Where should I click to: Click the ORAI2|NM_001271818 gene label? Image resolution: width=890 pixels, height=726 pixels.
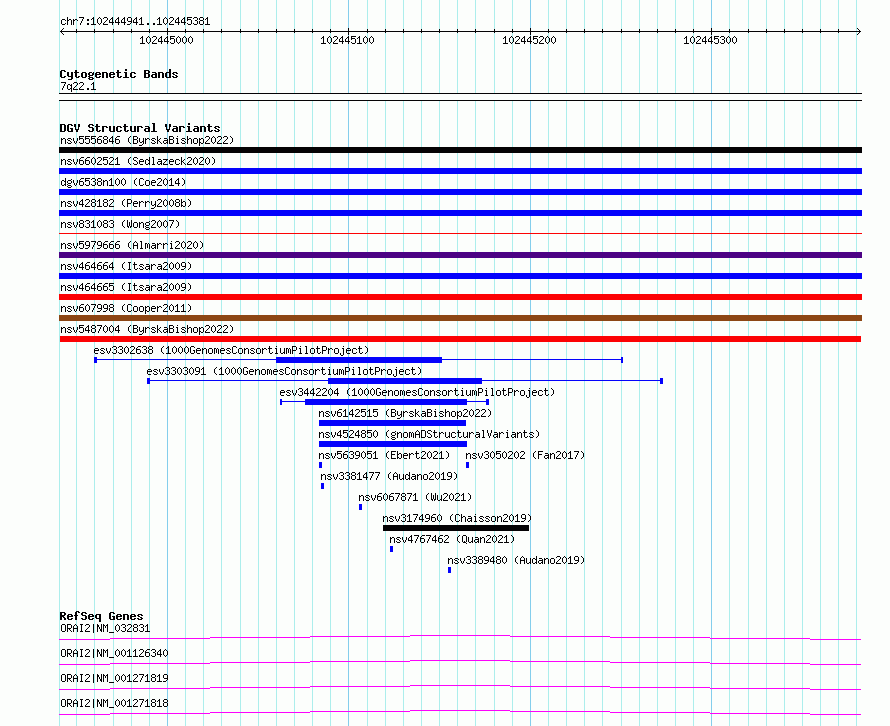(114, 703)
